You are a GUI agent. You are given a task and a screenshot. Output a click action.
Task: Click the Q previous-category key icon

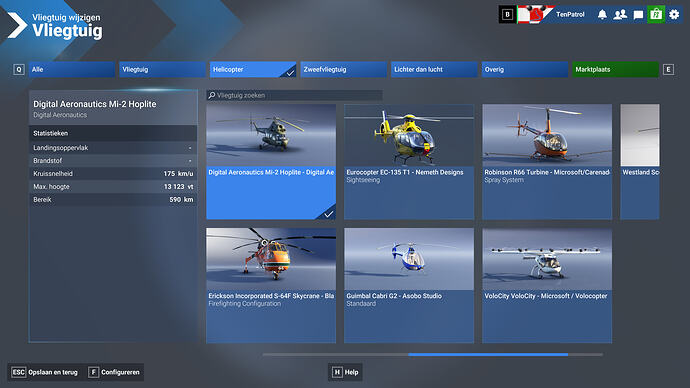pyautogui.click(x=19, y=70)
